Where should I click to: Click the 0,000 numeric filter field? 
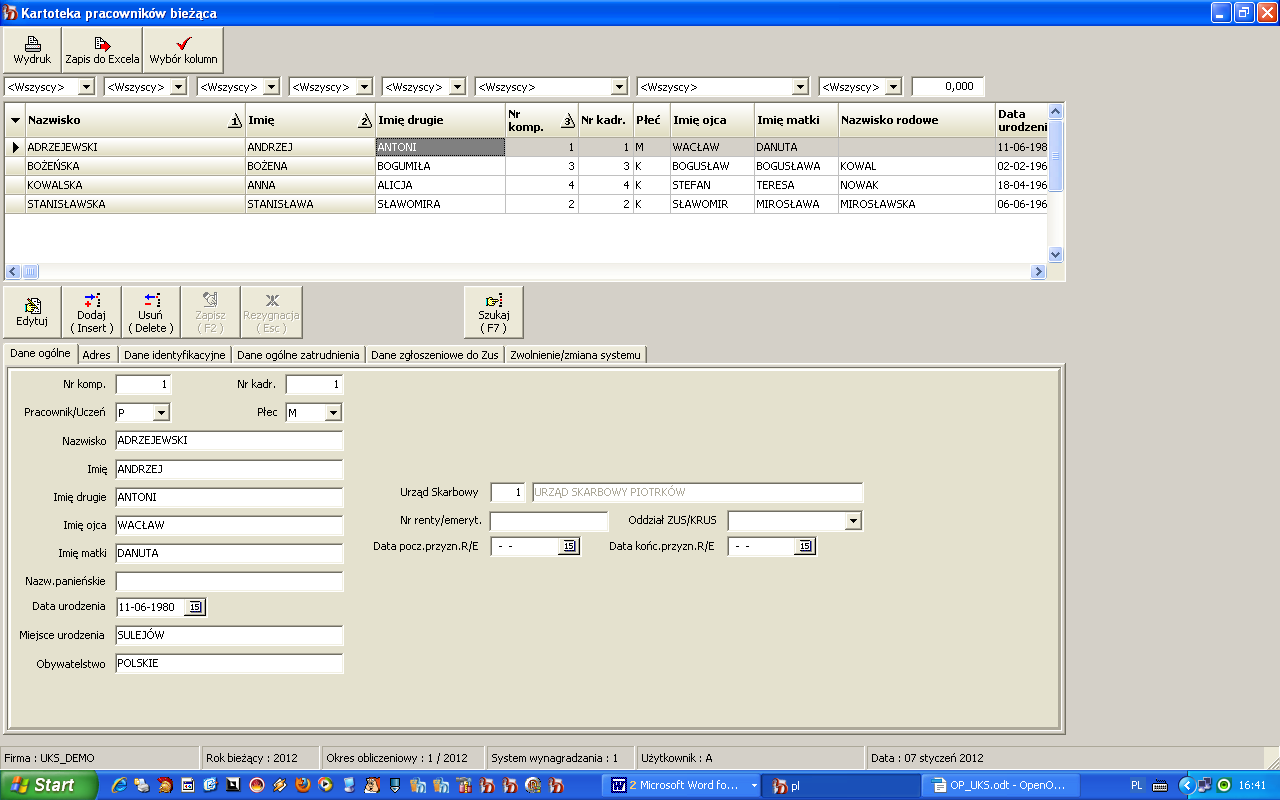coord(948,87)
